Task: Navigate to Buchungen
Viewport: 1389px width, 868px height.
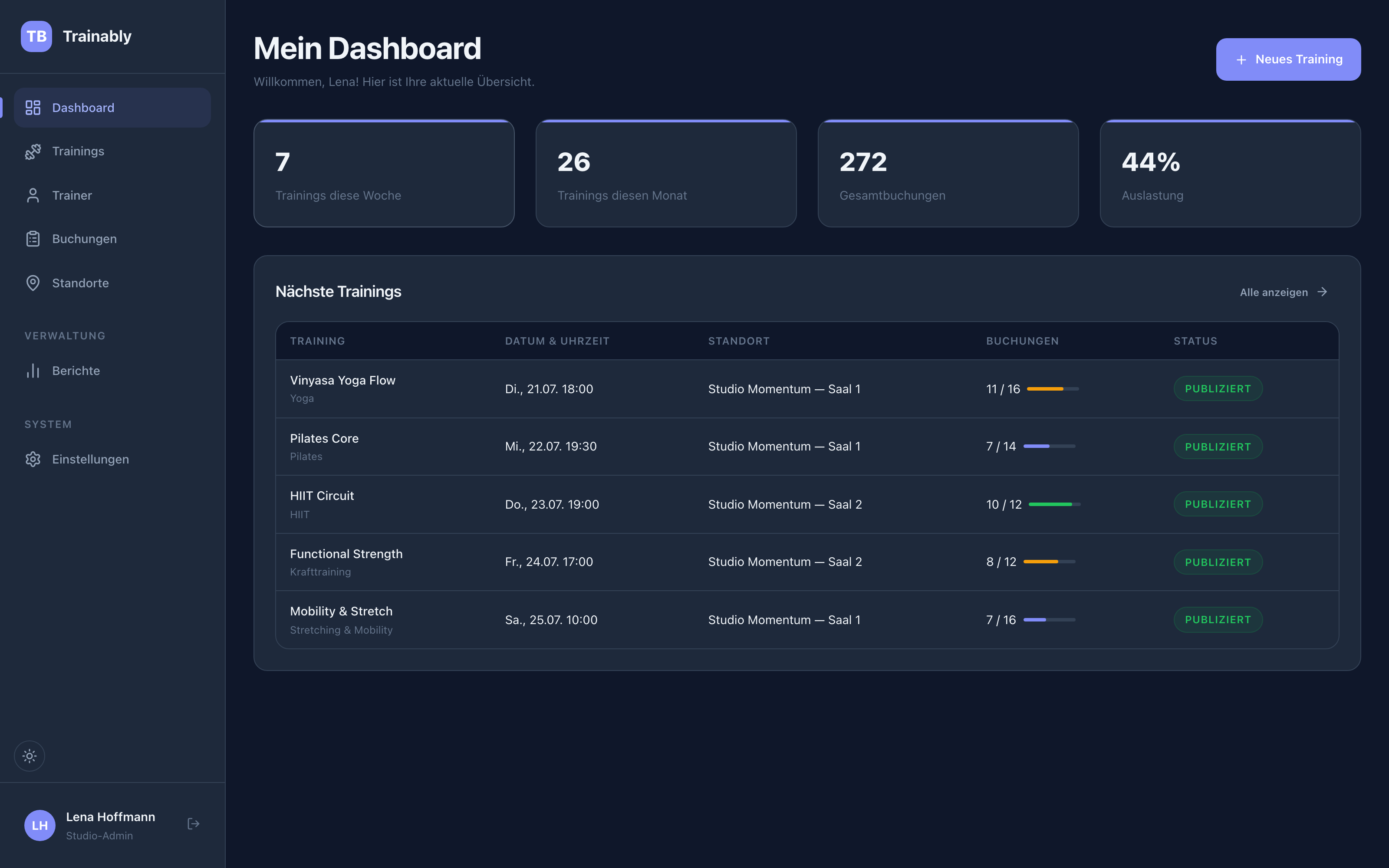Action: [112, 239]
